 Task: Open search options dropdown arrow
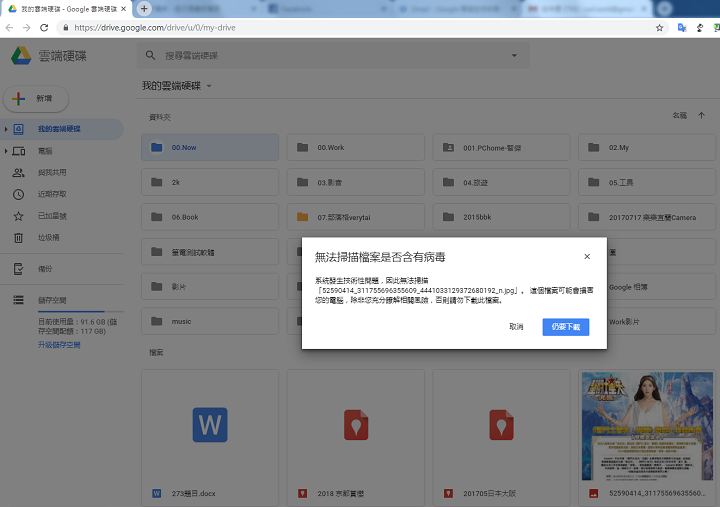tap(514, 56)
